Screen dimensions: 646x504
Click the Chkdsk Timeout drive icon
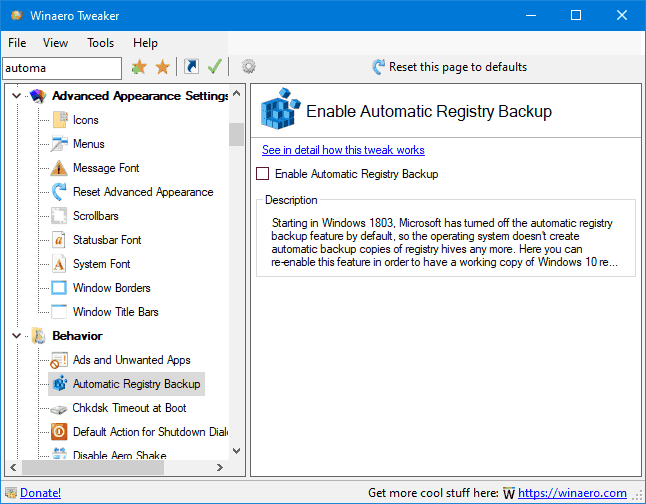click(x=59, y=409)
